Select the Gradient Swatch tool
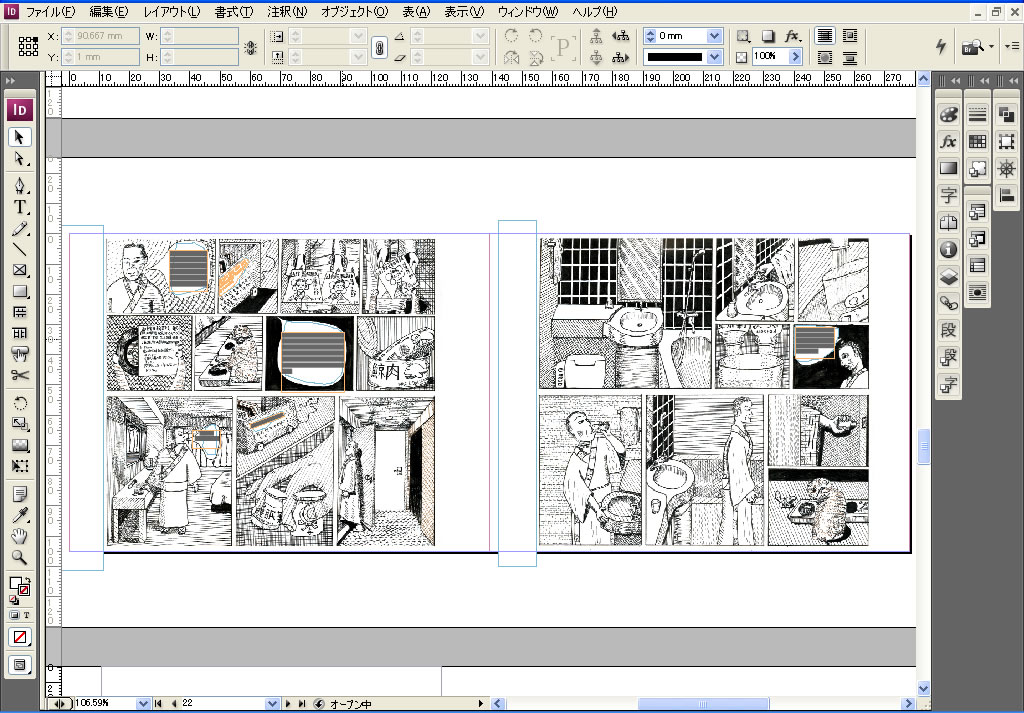This screenshot has height=713, width=1024. click(20, 445)
